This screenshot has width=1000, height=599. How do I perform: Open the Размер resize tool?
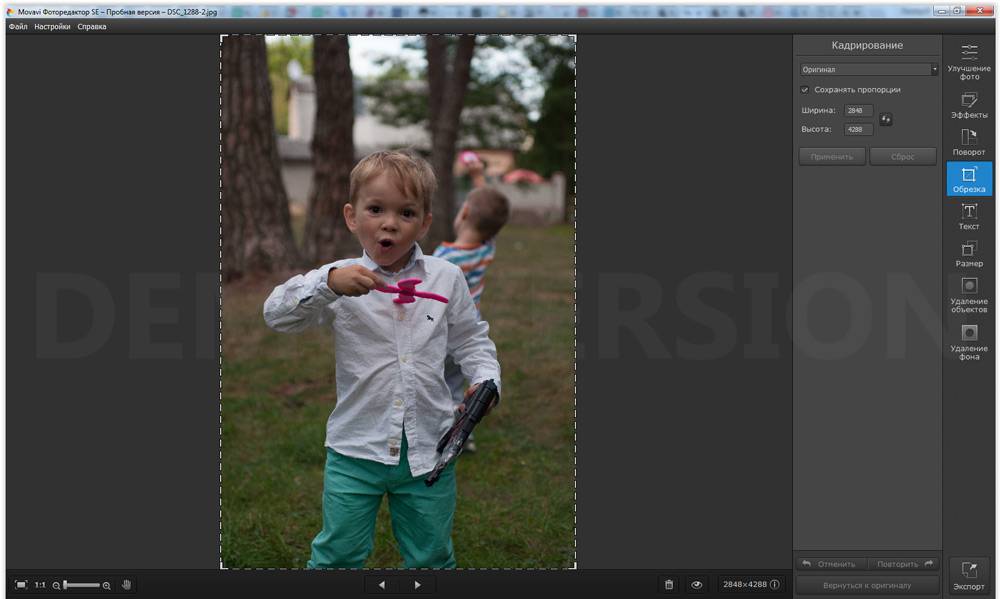tap(969, 253)
